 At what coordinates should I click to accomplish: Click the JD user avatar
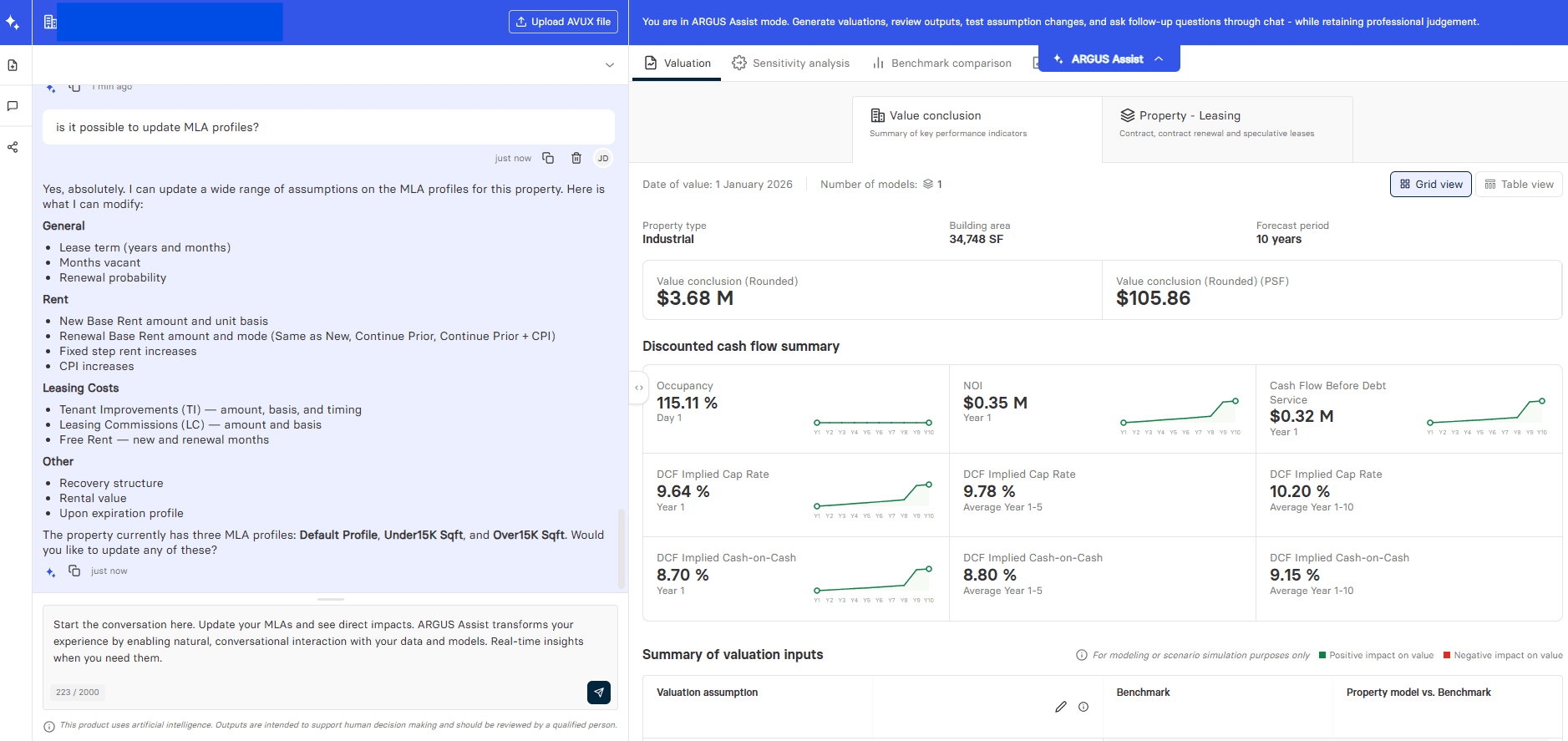(x=603, y=158)
